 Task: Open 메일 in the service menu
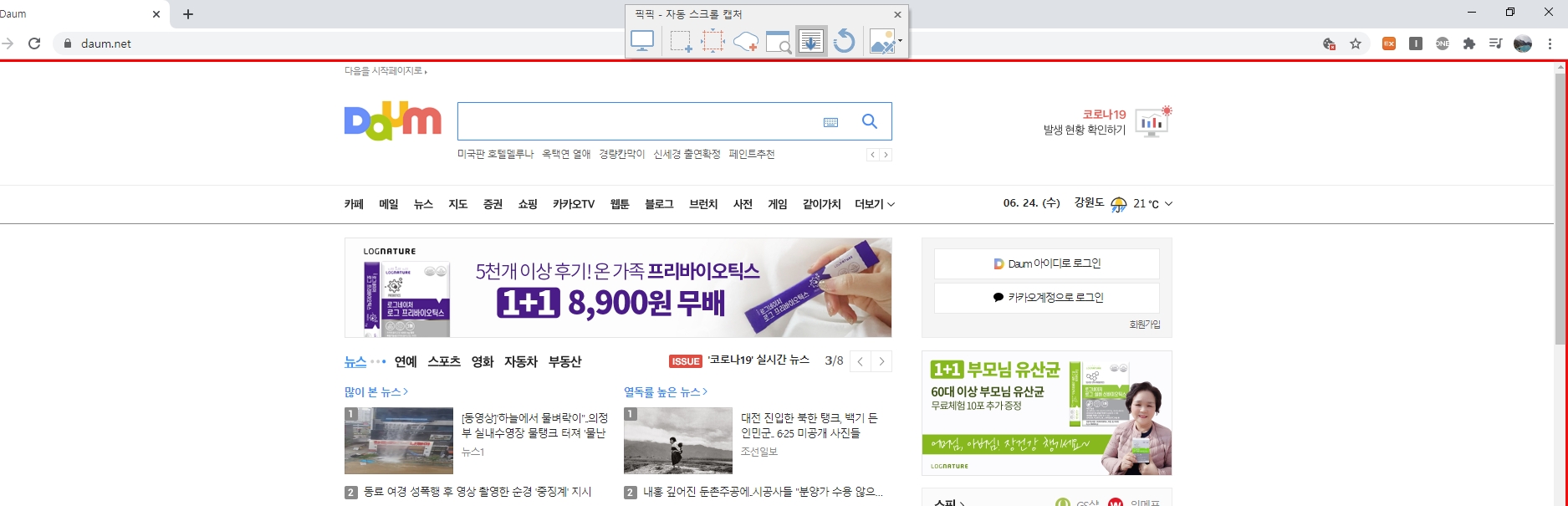[x=389, y=204]
